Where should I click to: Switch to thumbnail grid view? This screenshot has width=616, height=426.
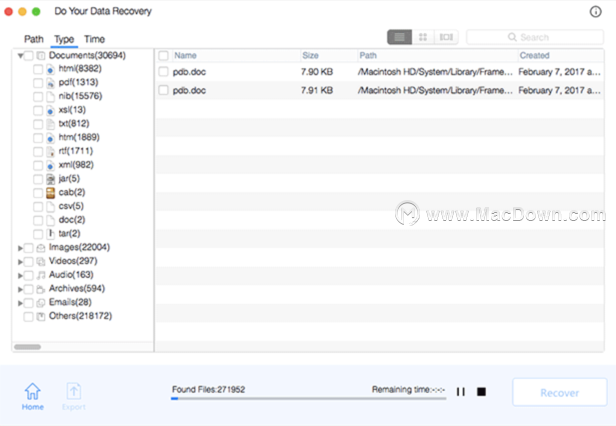point(423,37)
